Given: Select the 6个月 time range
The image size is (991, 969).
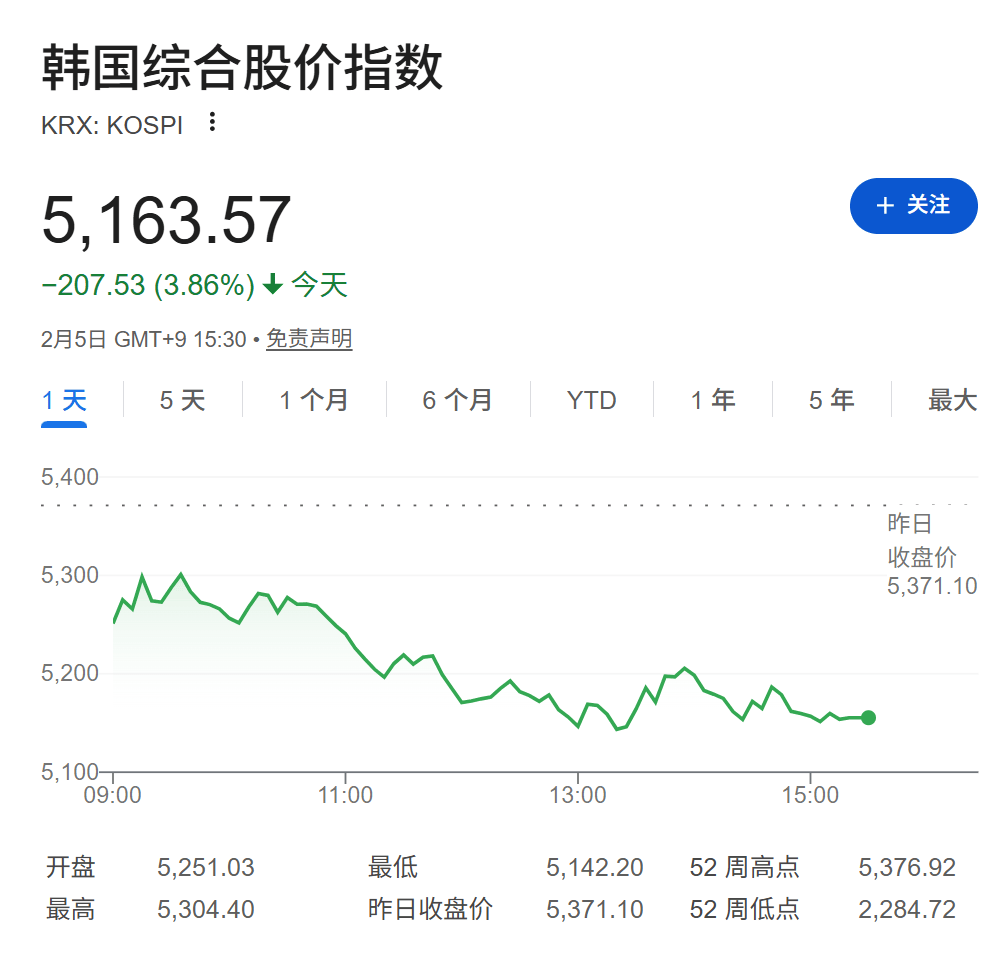Looking at the screenshot, I should [x=458, y=399].
